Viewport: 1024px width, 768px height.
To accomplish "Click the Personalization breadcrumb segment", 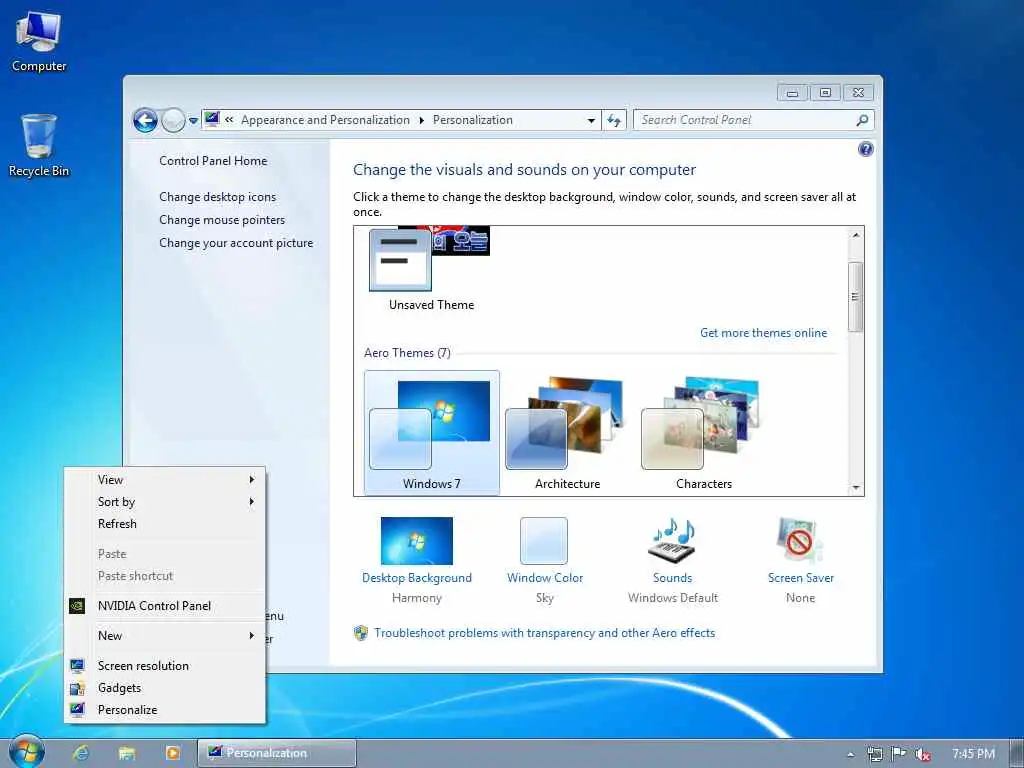I will (x=473, y=120).
